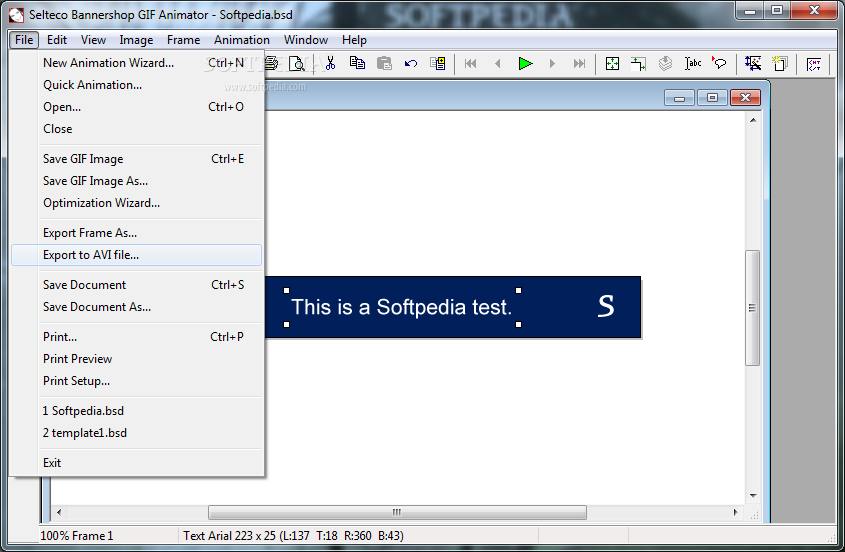The width and height of the screenshot is (845, 552).
Task: Click the Print toolbar icon
Action: click(272, 64)
